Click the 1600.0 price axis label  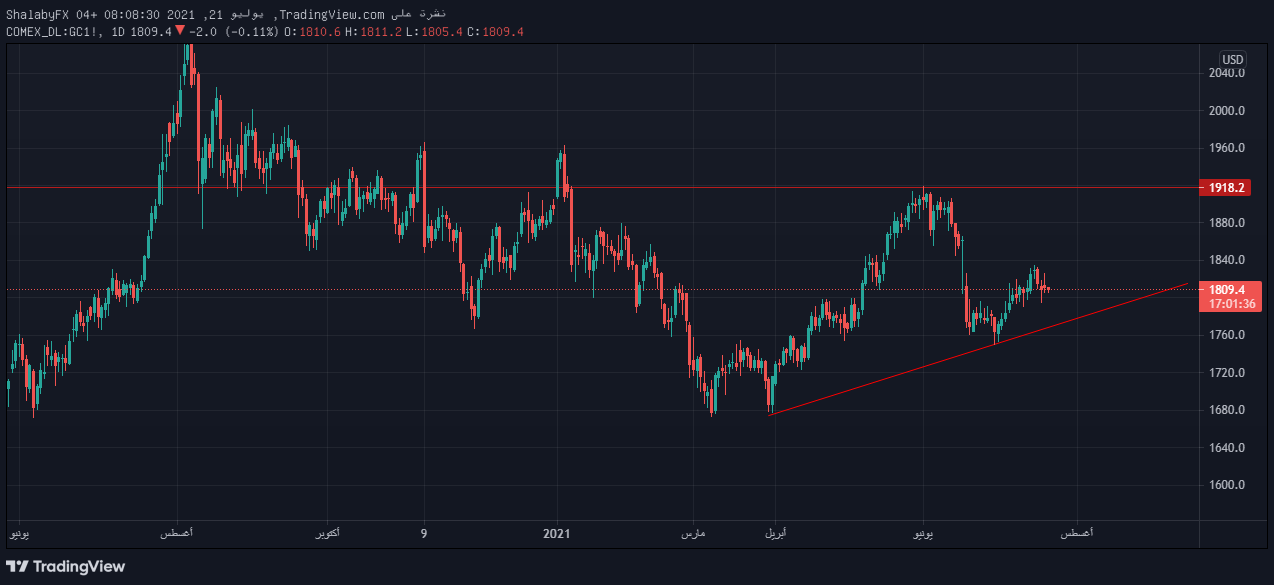click(1227, 485)
